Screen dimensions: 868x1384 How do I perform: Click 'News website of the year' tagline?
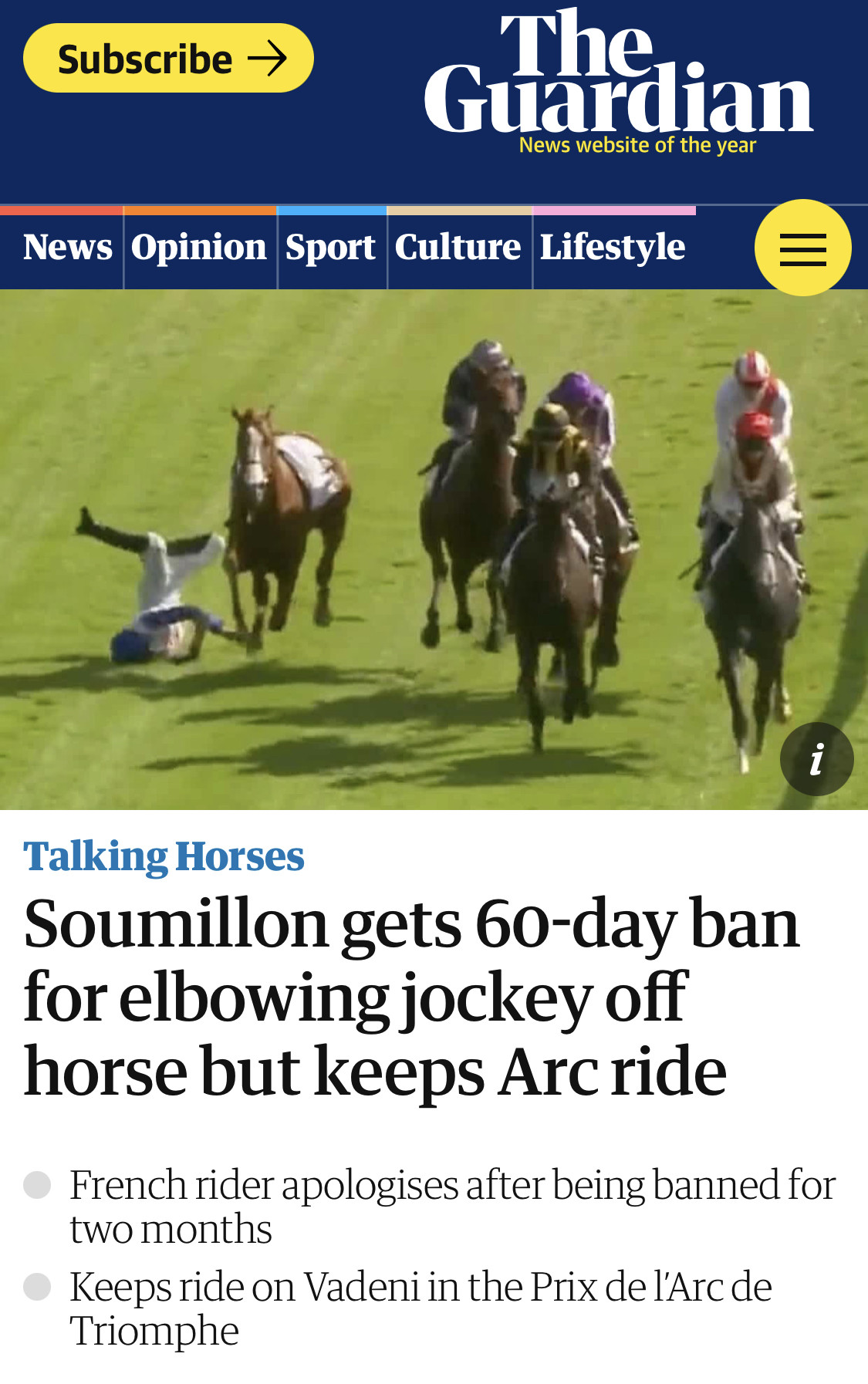click(637, 145)
